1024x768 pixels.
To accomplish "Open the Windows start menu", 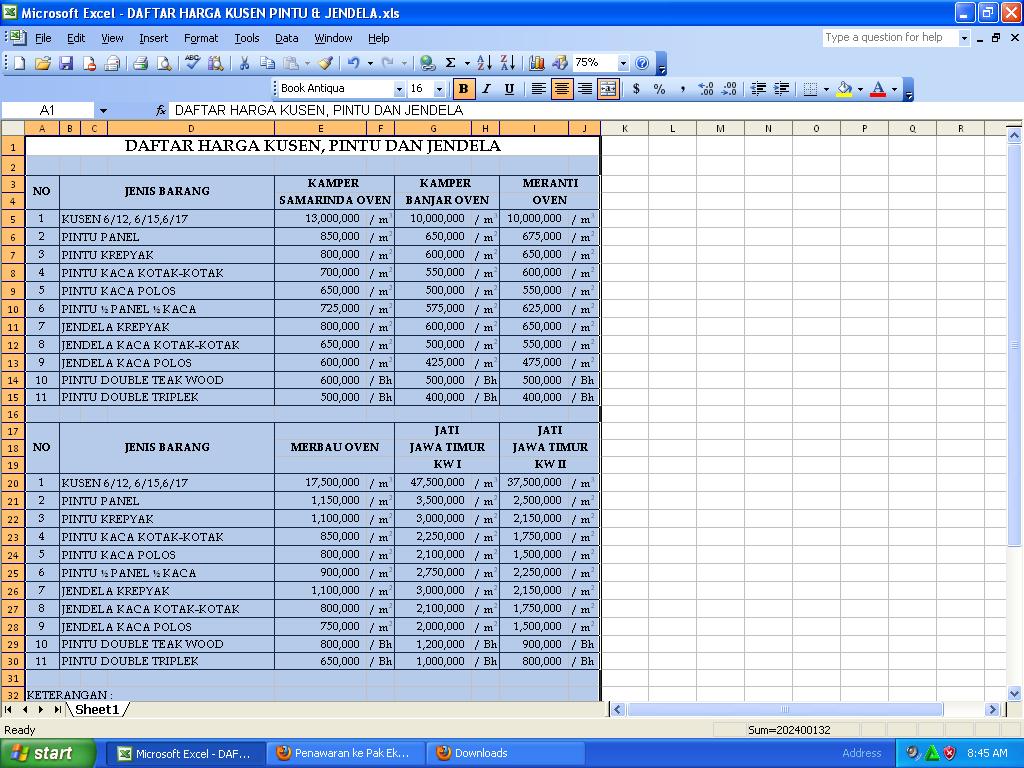I will pos(47,754).
